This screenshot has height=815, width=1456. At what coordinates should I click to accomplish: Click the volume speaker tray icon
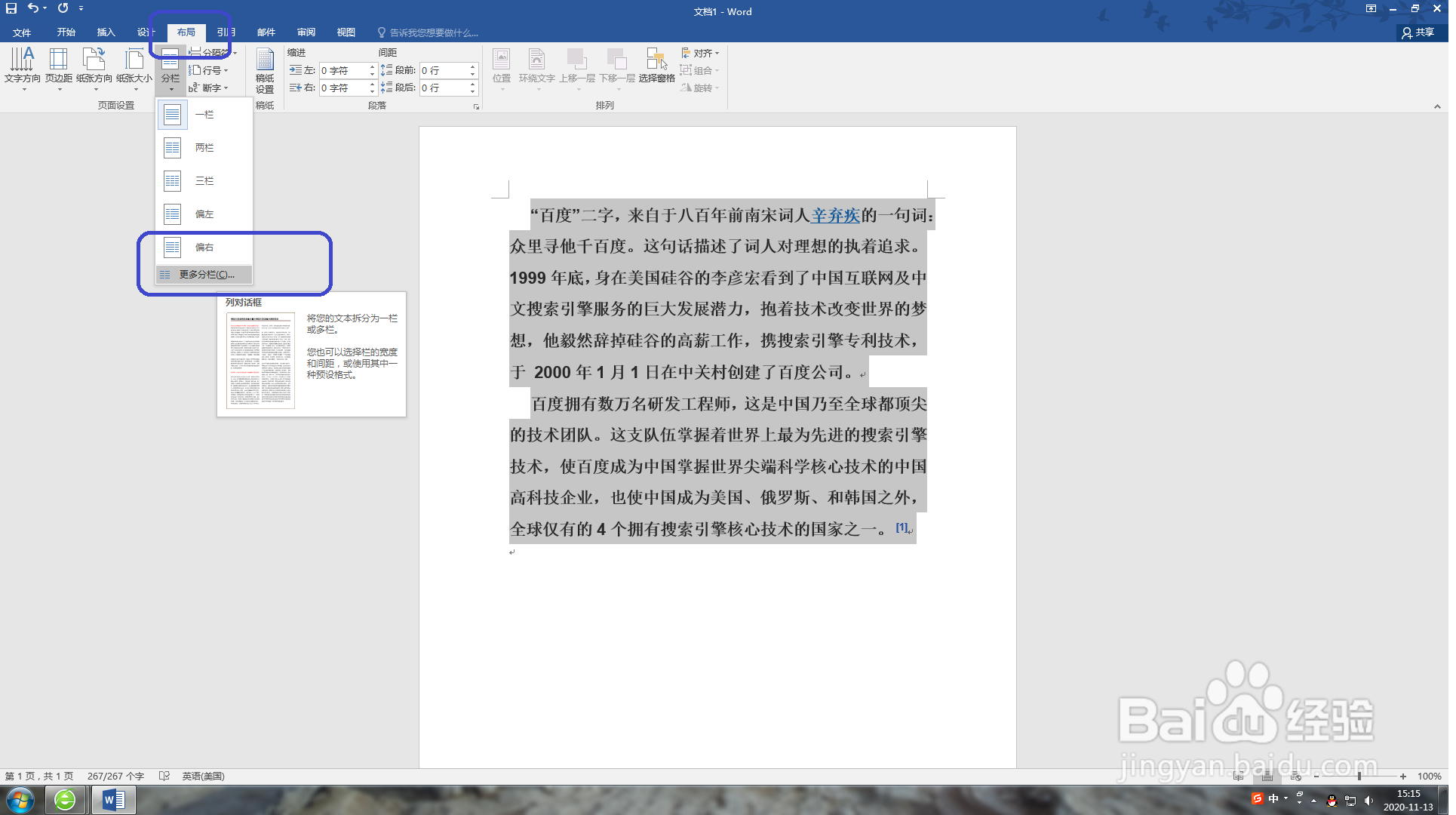click(1368, 801)
